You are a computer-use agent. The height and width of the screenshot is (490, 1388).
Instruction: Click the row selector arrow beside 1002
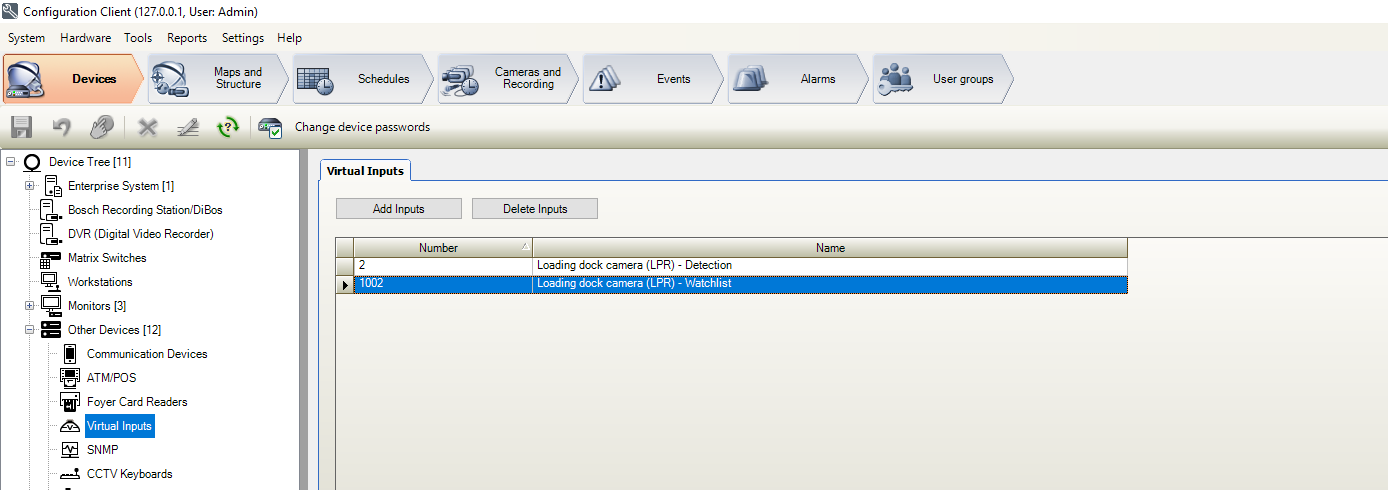(345, 284)
